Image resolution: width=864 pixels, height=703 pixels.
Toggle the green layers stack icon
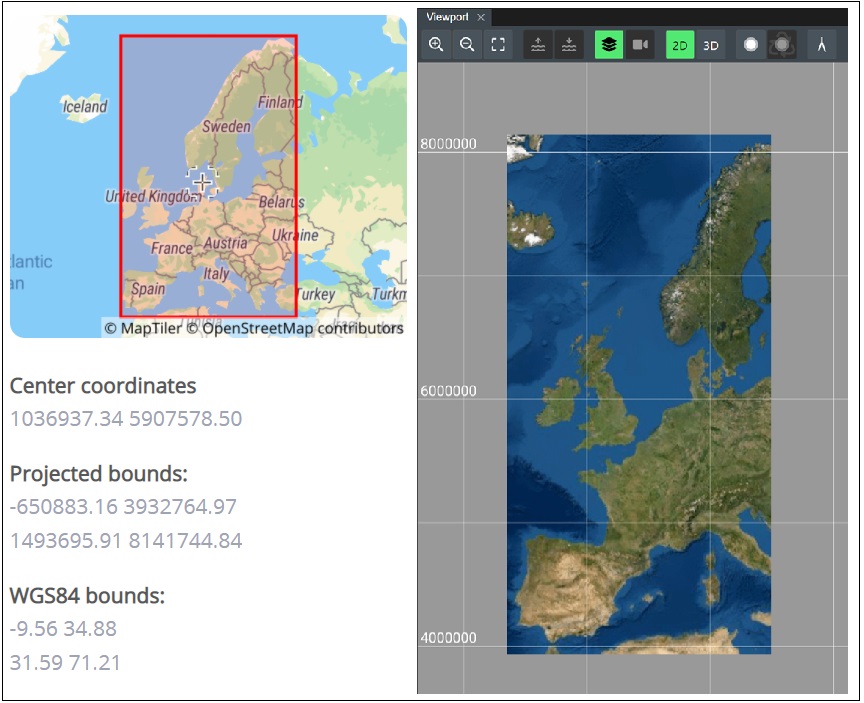(609, 45)
